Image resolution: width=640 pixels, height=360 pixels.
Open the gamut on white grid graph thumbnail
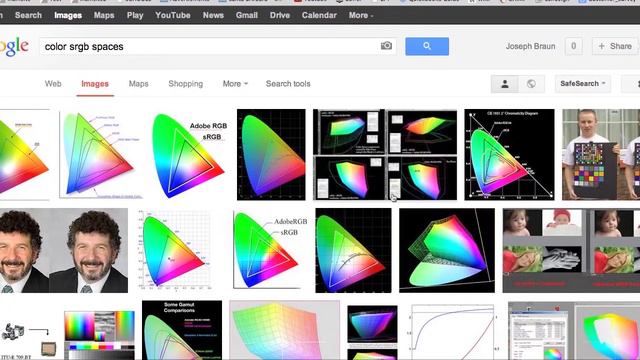pos(175,250)
